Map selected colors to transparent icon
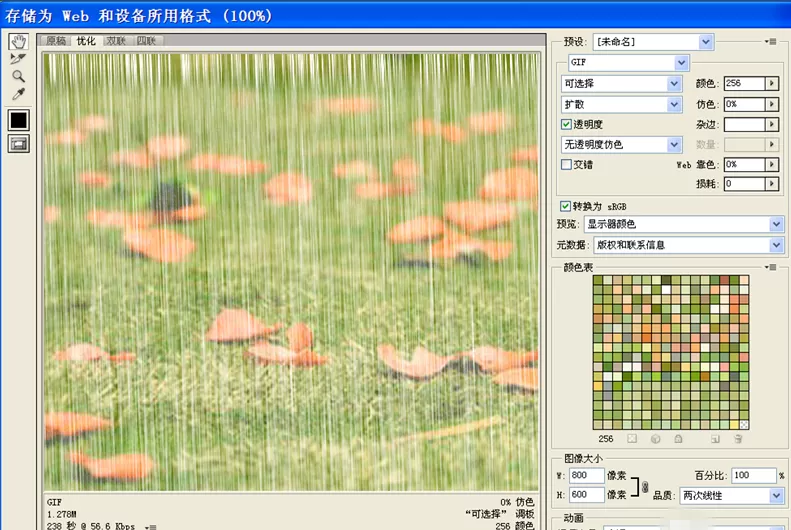Image resolution: width=791 pixels, height=530 pixels. pos(632,439)
